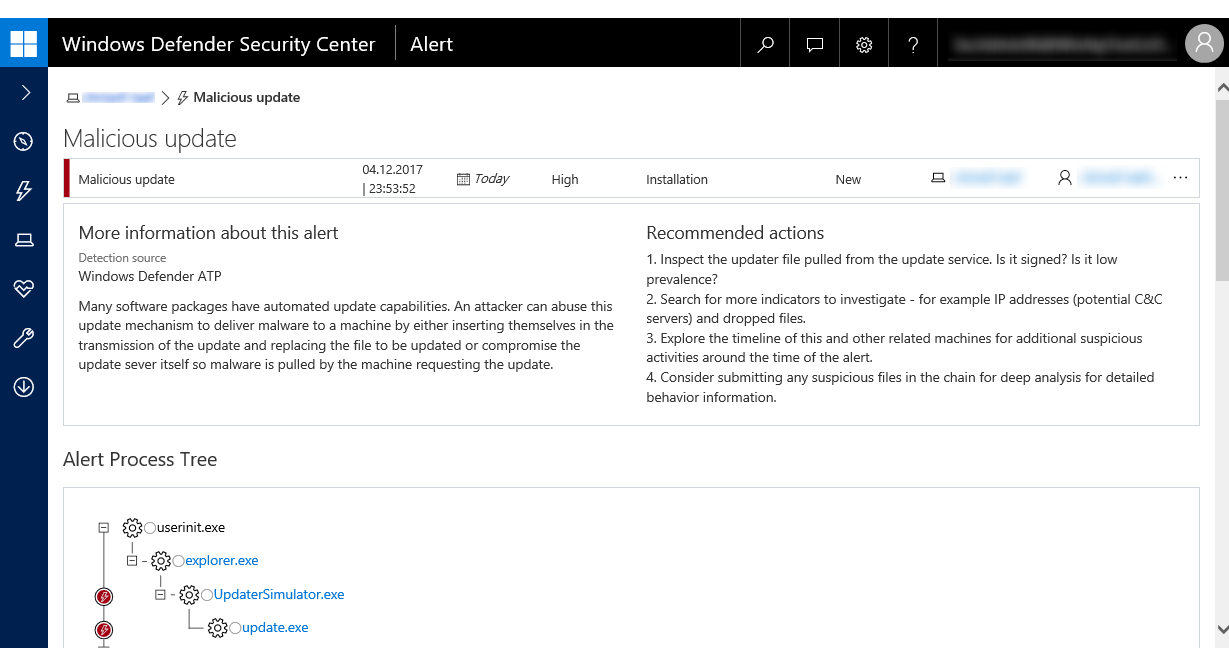Open settings gear in the header bar

(x=864, y=44)
